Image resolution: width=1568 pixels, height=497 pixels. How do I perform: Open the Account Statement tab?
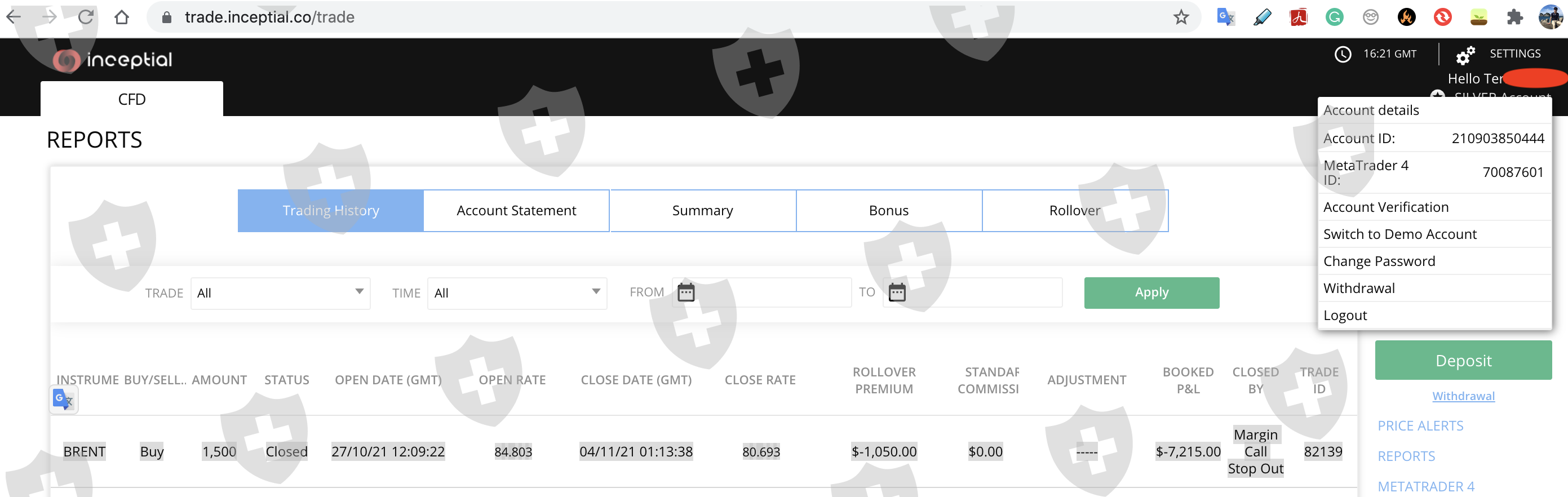point(516,211)
